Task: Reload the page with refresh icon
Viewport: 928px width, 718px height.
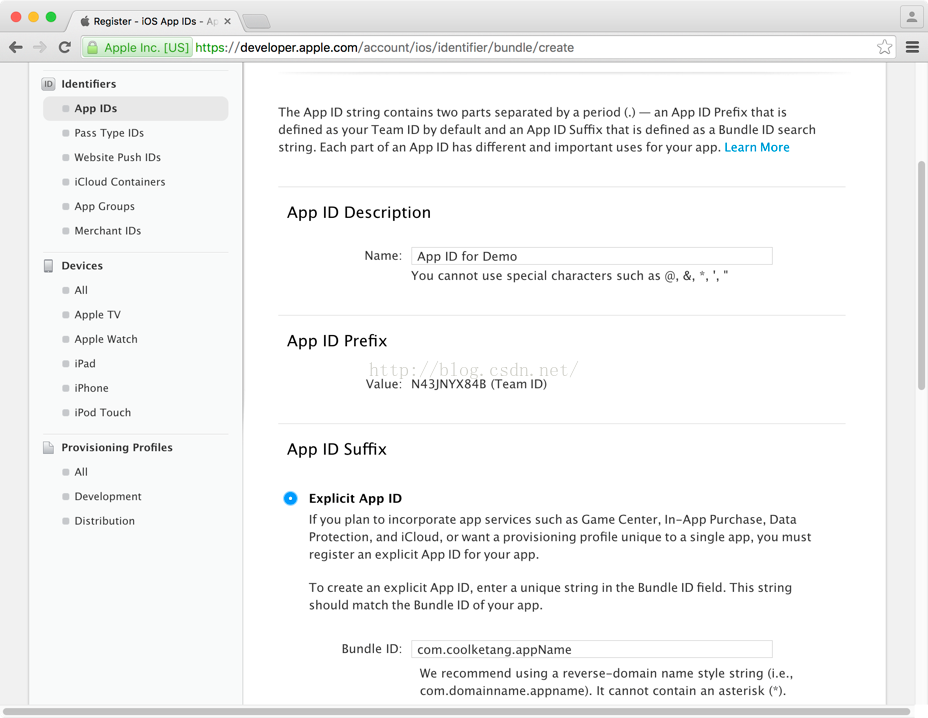Action: [x=65, y=47]
